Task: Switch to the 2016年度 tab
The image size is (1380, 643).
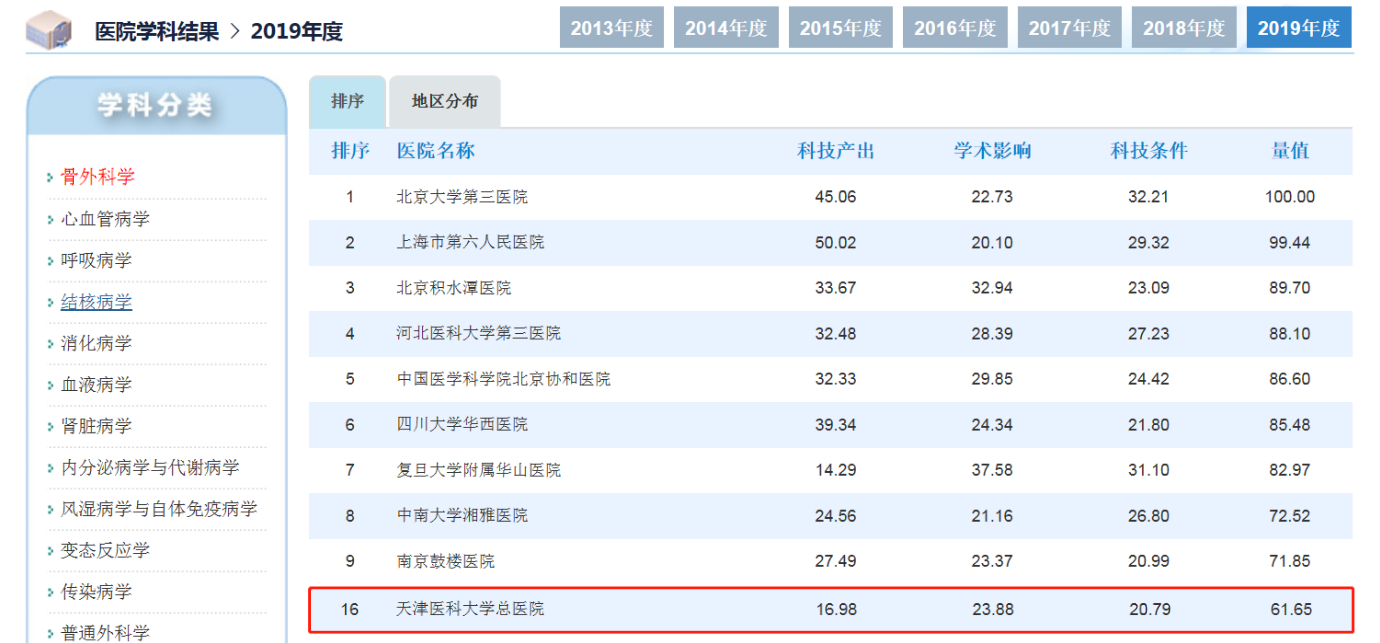Action: (955, 27)
